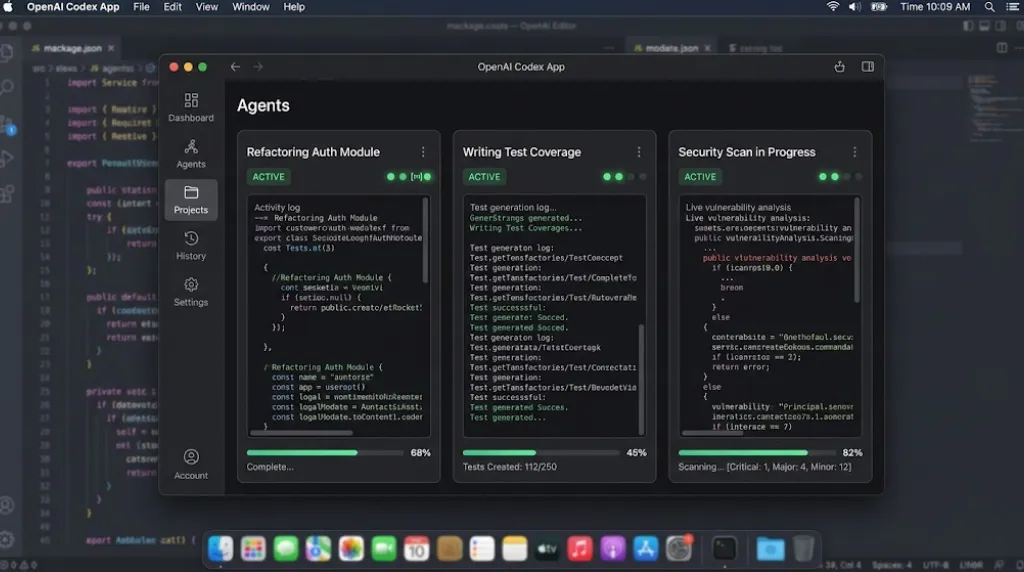Open the Account sidebar item
The width and height of the screenshot is (1024, 572).
point(191,465)
